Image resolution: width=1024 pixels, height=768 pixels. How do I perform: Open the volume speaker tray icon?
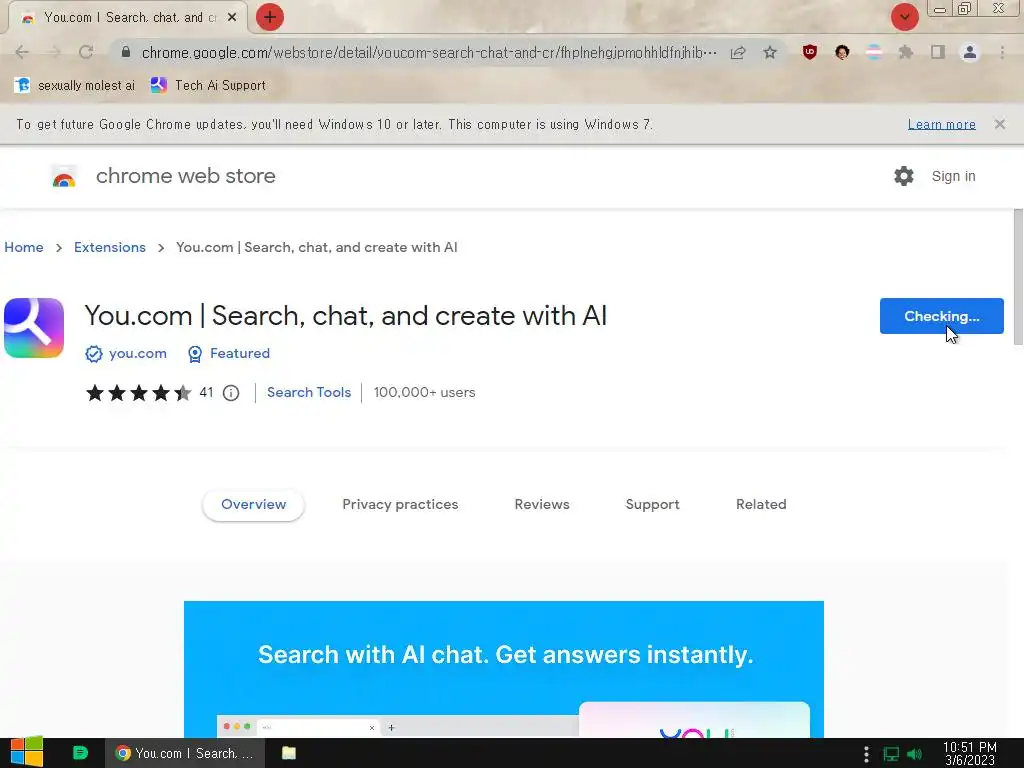pyautogui.click(x=915, y=754)
